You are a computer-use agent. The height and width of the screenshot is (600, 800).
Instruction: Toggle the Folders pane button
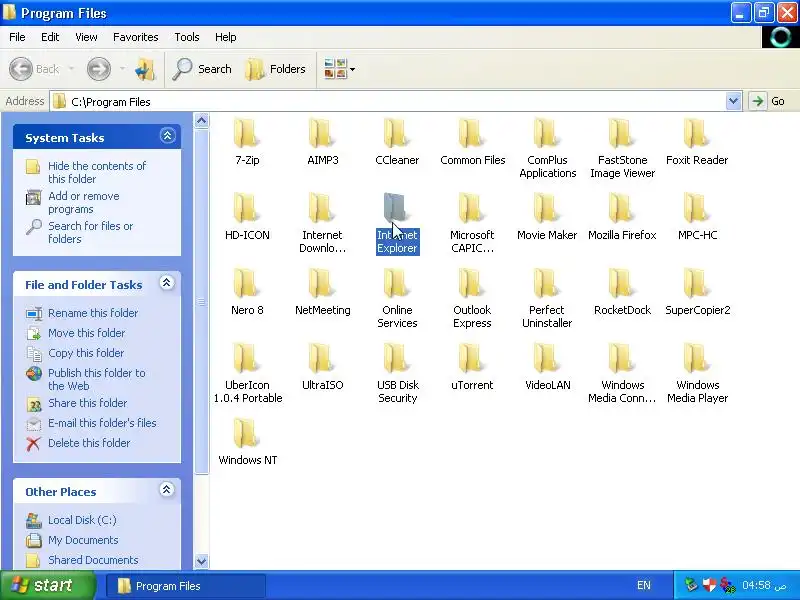click(x=276, y=69)
